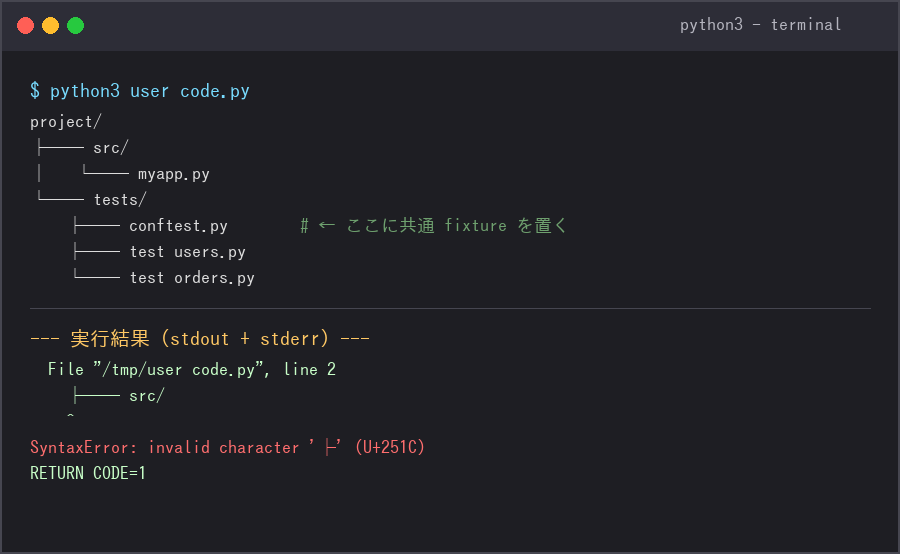Click the green fixture comment next to conftest.py

tap(434, 226)
